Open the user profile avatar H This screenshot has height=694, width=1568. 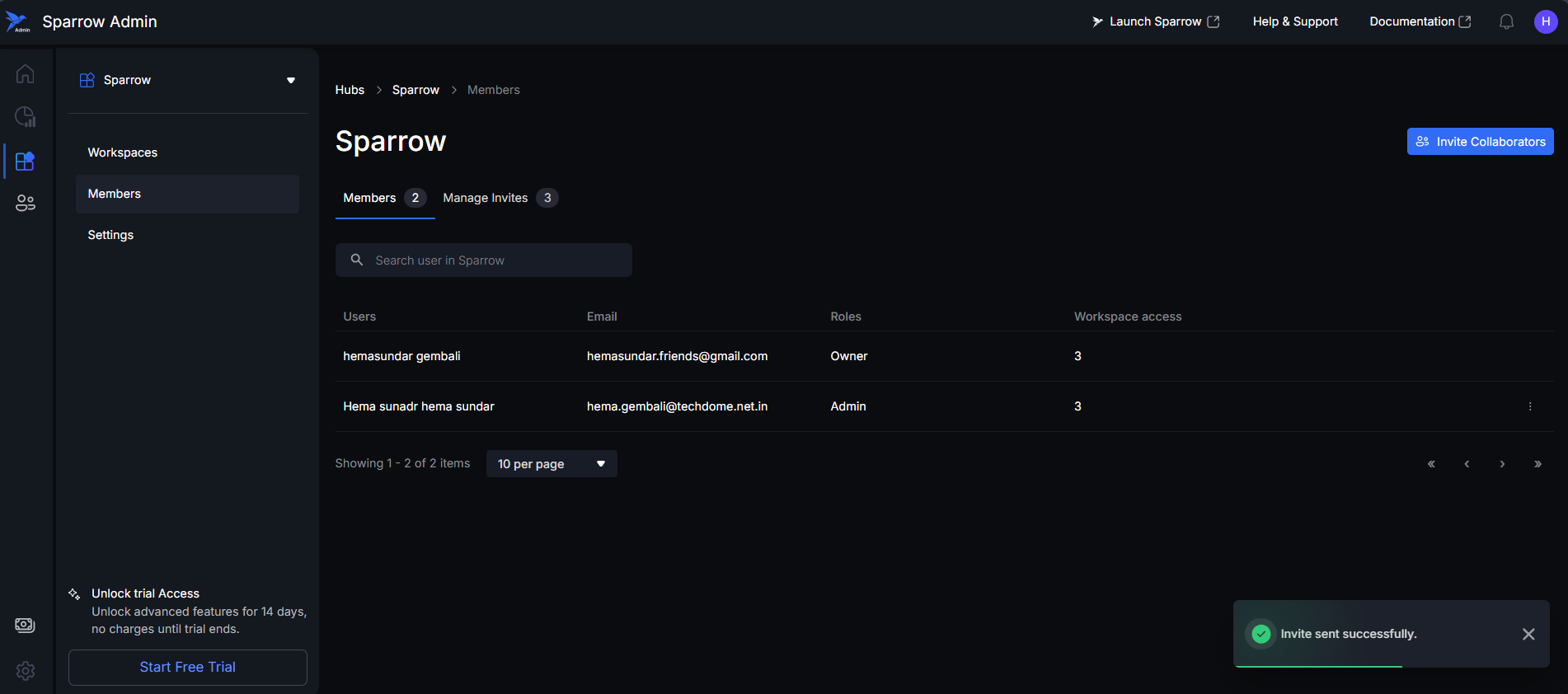[x=1545, y=22]
